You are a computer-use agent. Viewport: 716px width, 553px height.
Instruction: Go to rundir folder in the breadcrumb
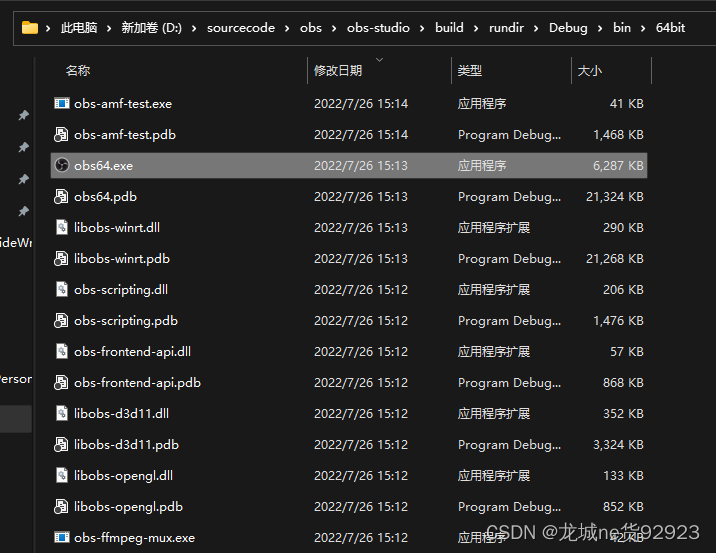506,28
